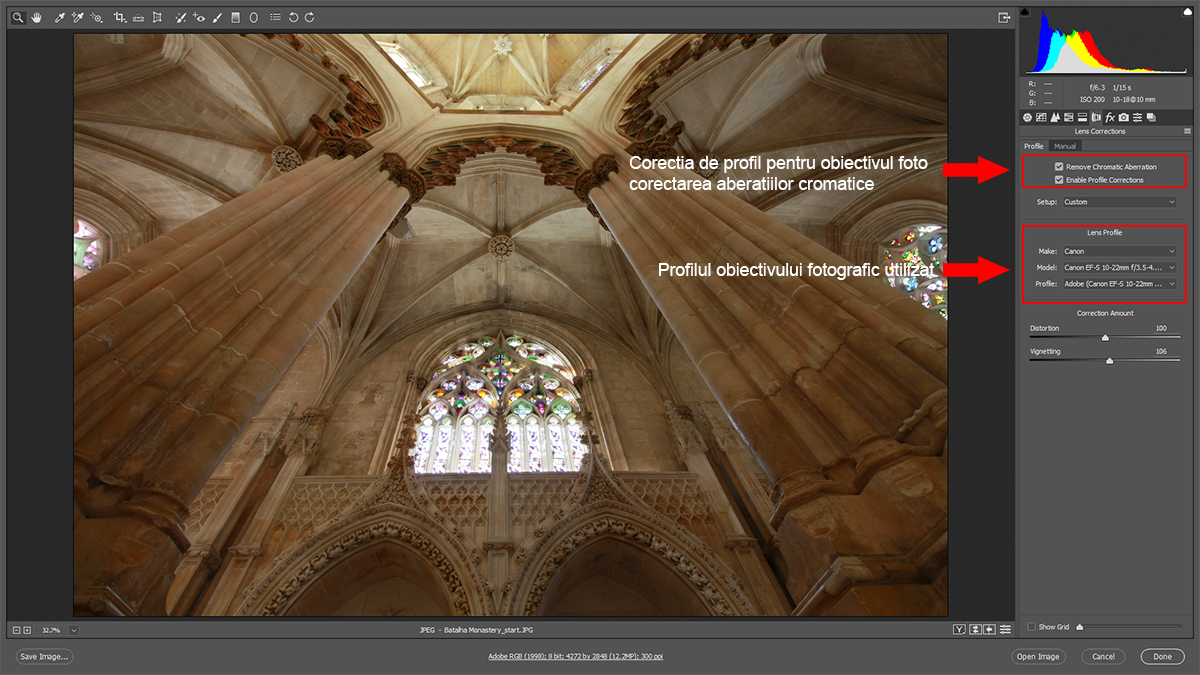Open the Setup dropdown set to Custom
The image size is (1200, 675).
click(x=1119, y=202)
